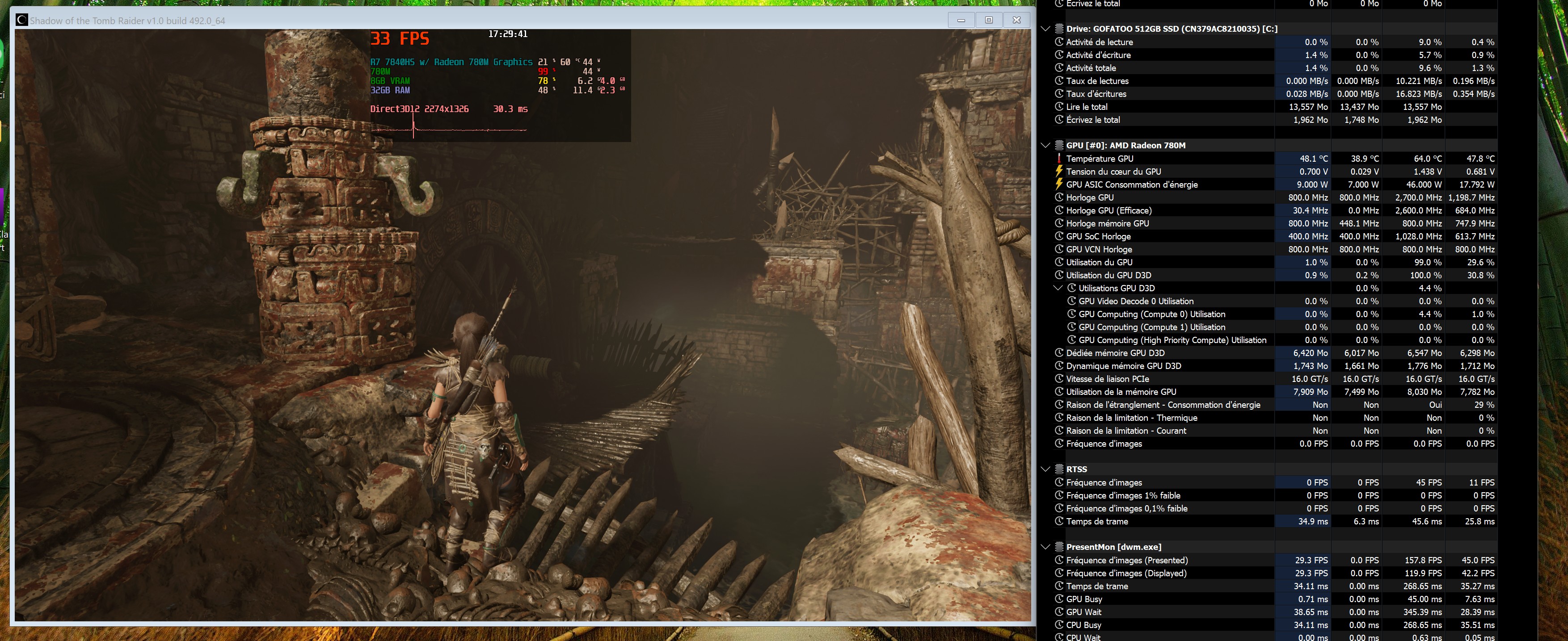Viewport: 1568px width, 641px height.
Task: Click icon beside GPU Video Decode 0 Utilisation
Action: tap(1071, 301)
